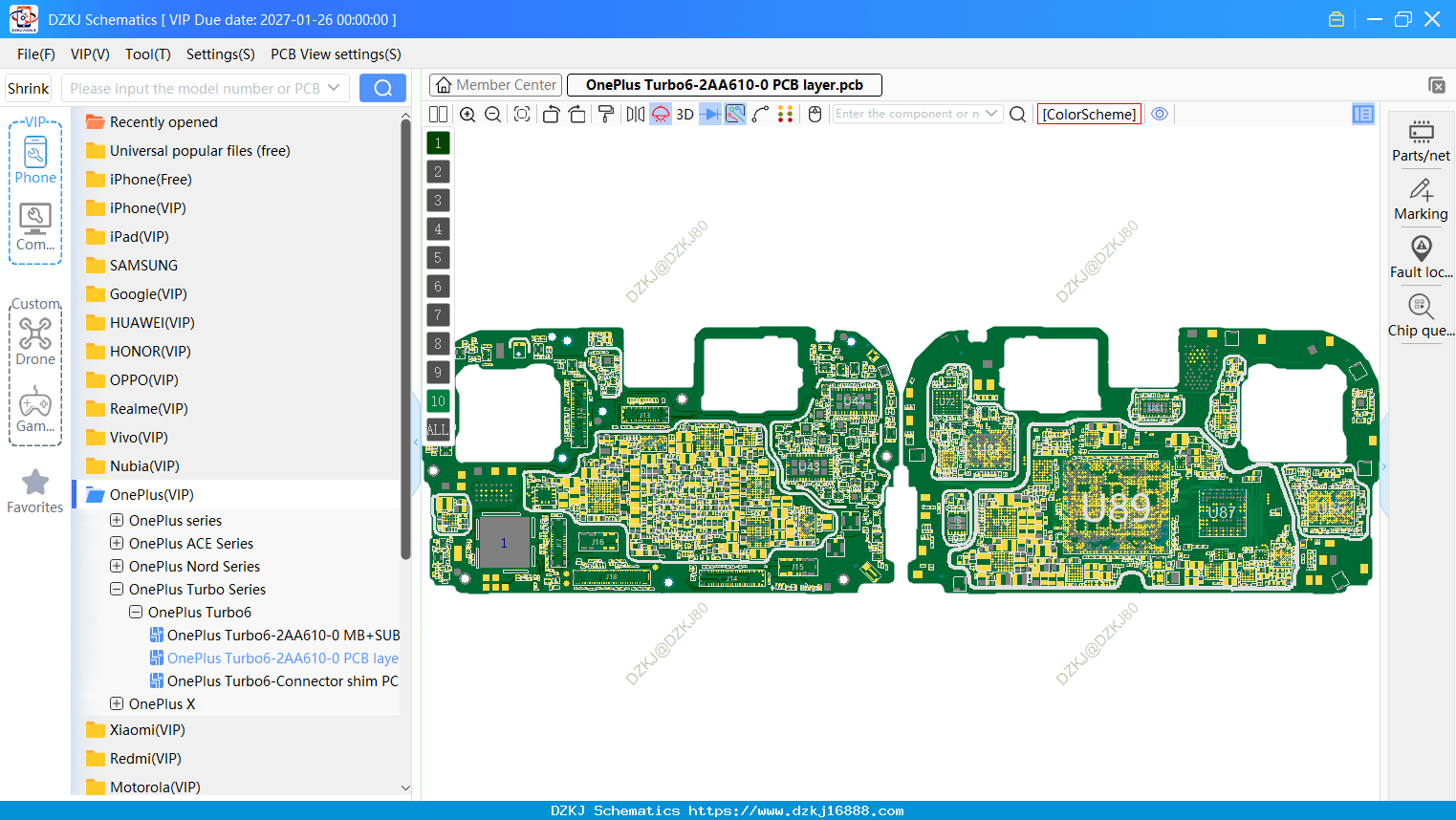Image resolution: width=1456 pixels, height=820 pixels.
Task: Select the paint roller highlight tool
Action: pyautogui.click(x=605, y=115)
